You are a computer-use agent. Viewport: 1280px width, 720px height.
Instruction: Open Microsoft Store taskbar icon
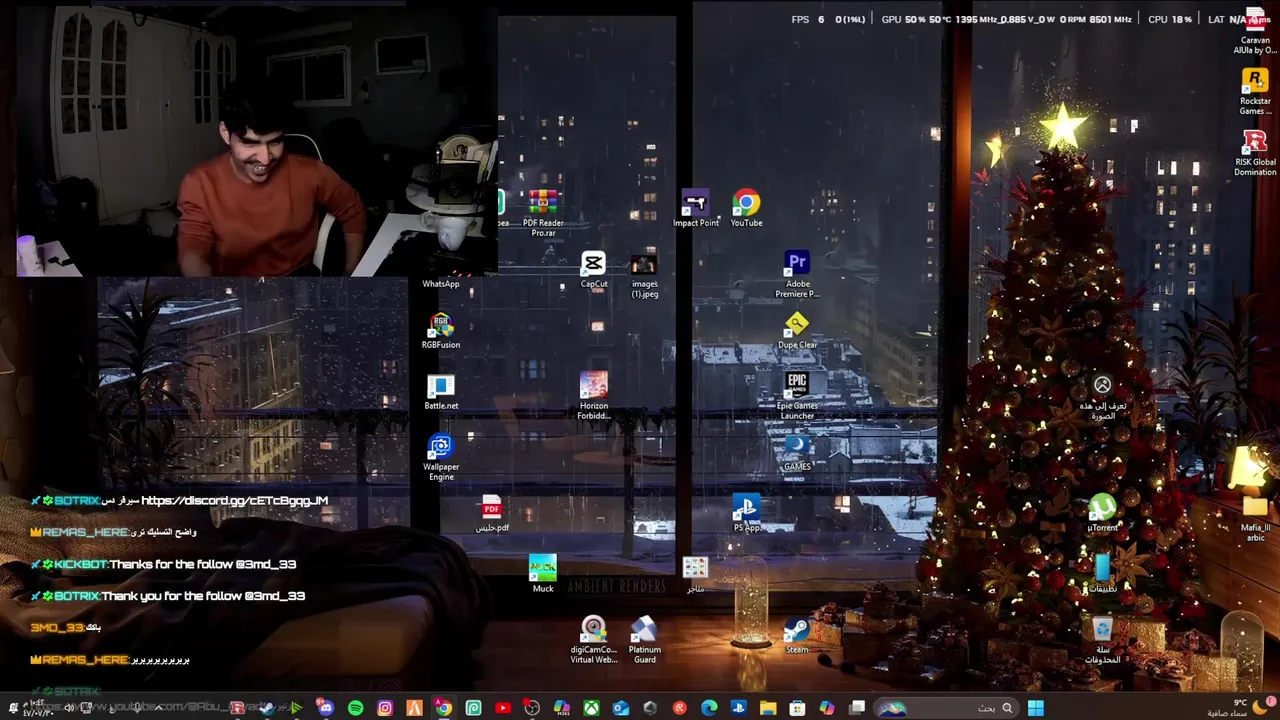(797, 708)
